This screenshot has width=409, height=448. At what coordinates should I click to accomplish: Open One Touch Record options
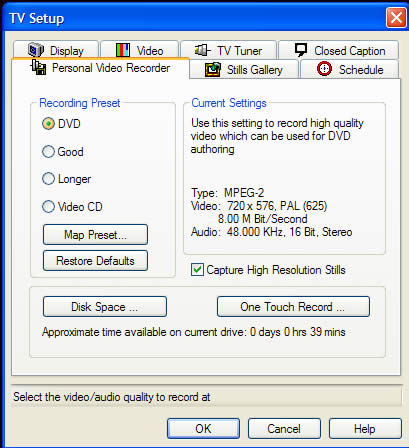click(293, 307)
